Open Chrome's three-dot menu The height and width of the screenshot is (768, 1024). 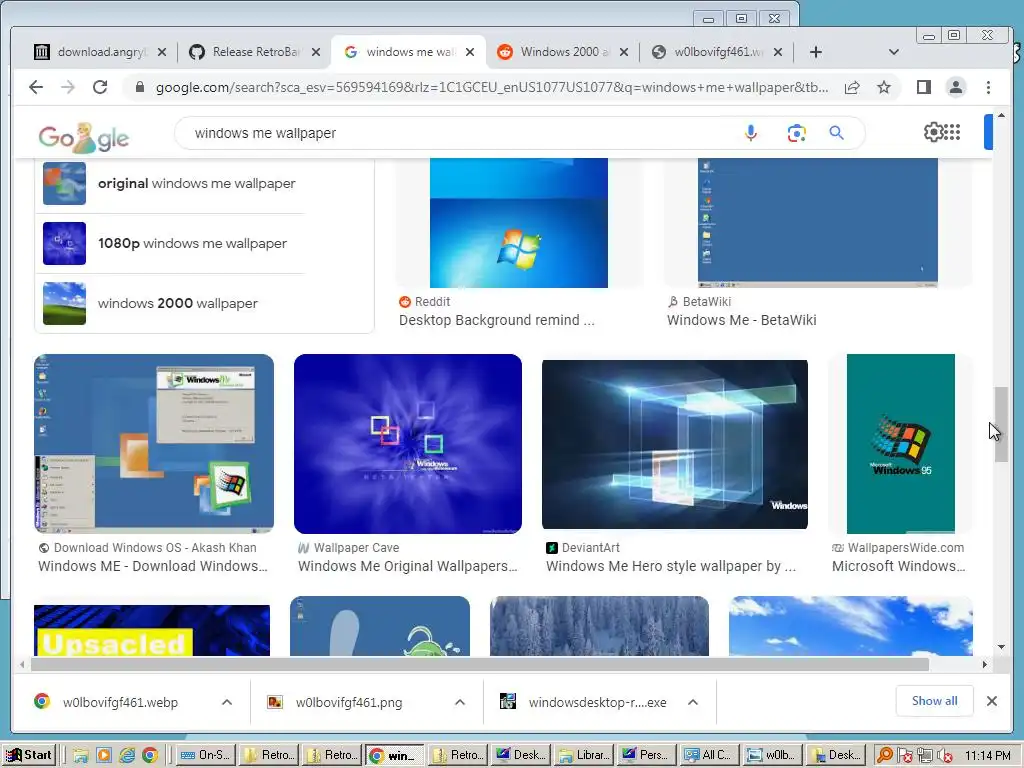[988, 87]
